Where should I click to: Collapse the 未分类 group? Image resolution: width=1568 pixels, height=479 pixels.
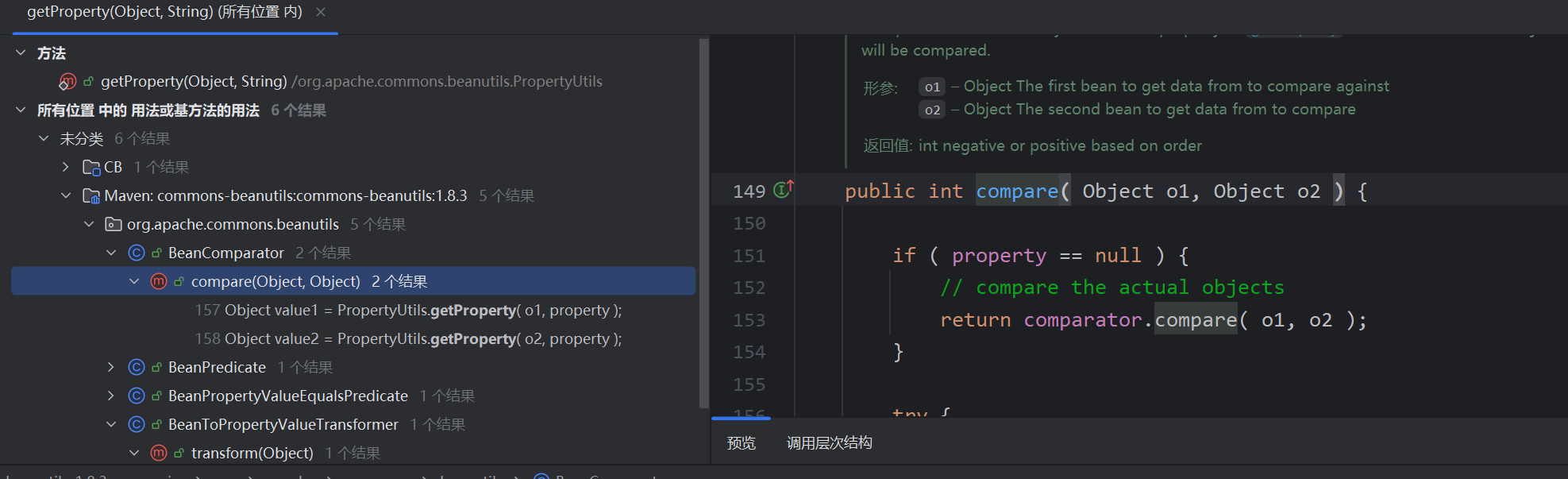tap(44, 138)
